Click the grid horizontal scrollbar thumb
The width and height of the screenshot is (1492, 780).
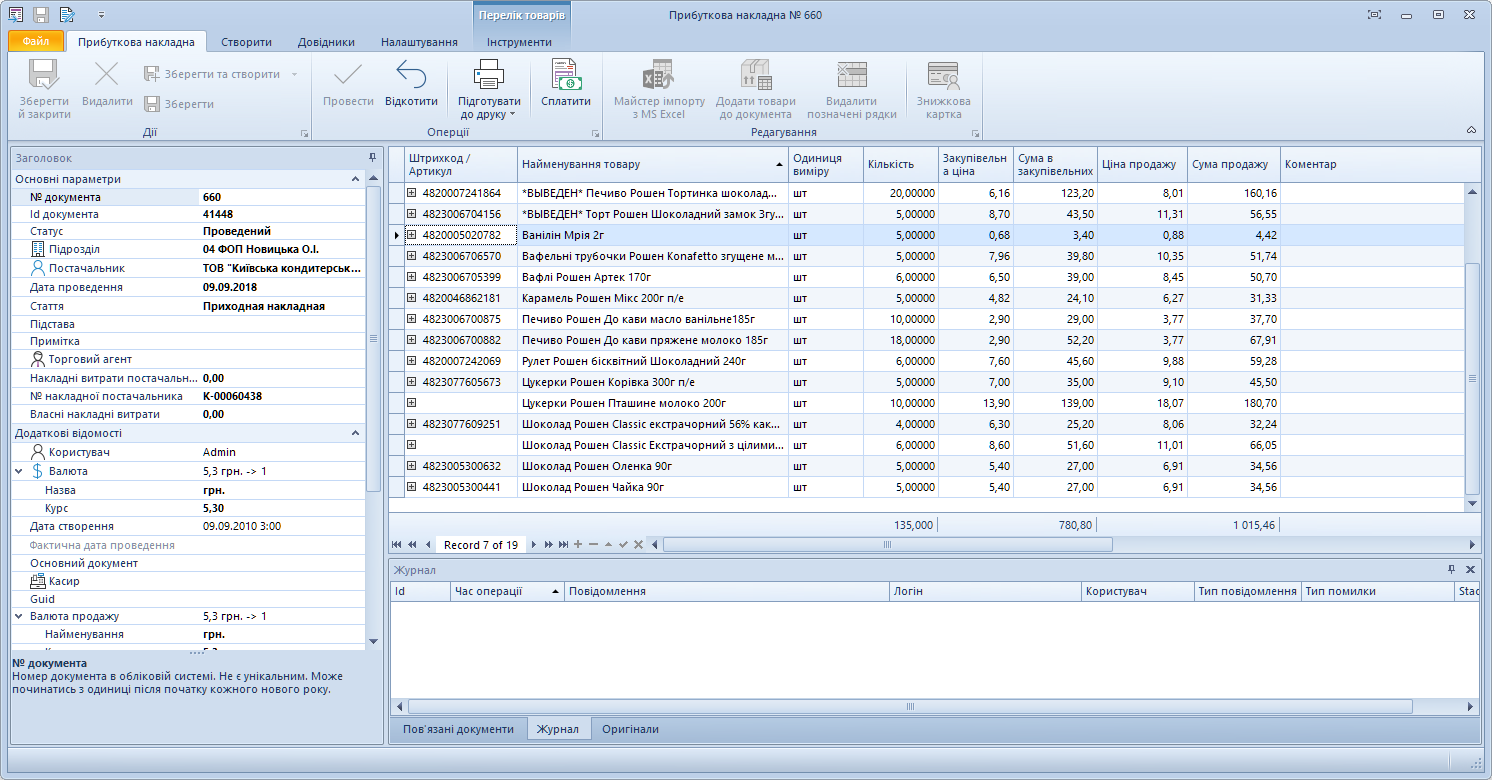click(886, 545)
